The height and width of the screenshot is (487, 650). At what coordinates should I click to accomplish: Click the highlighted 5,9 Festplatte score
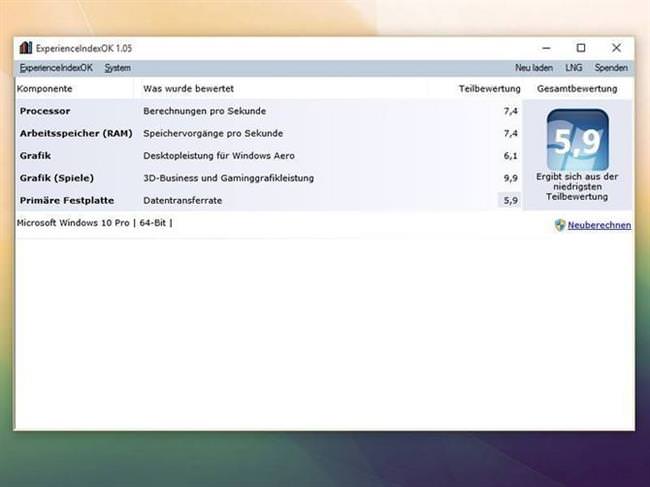coord(509,201)
